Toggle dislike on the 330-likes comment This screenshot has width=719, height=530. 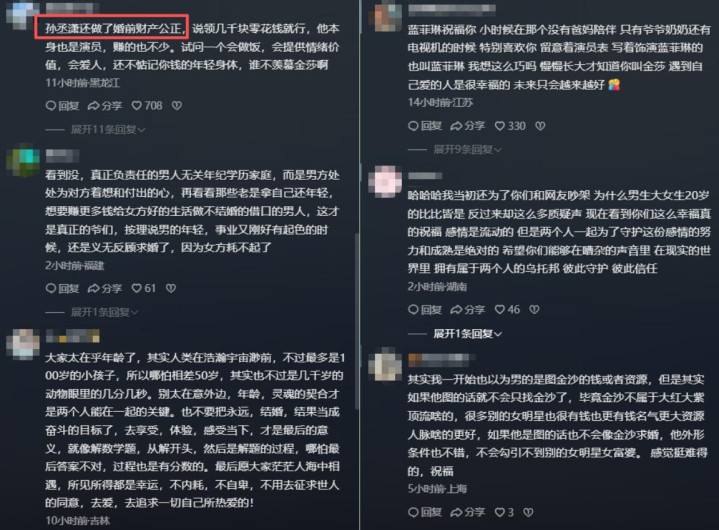540,126
